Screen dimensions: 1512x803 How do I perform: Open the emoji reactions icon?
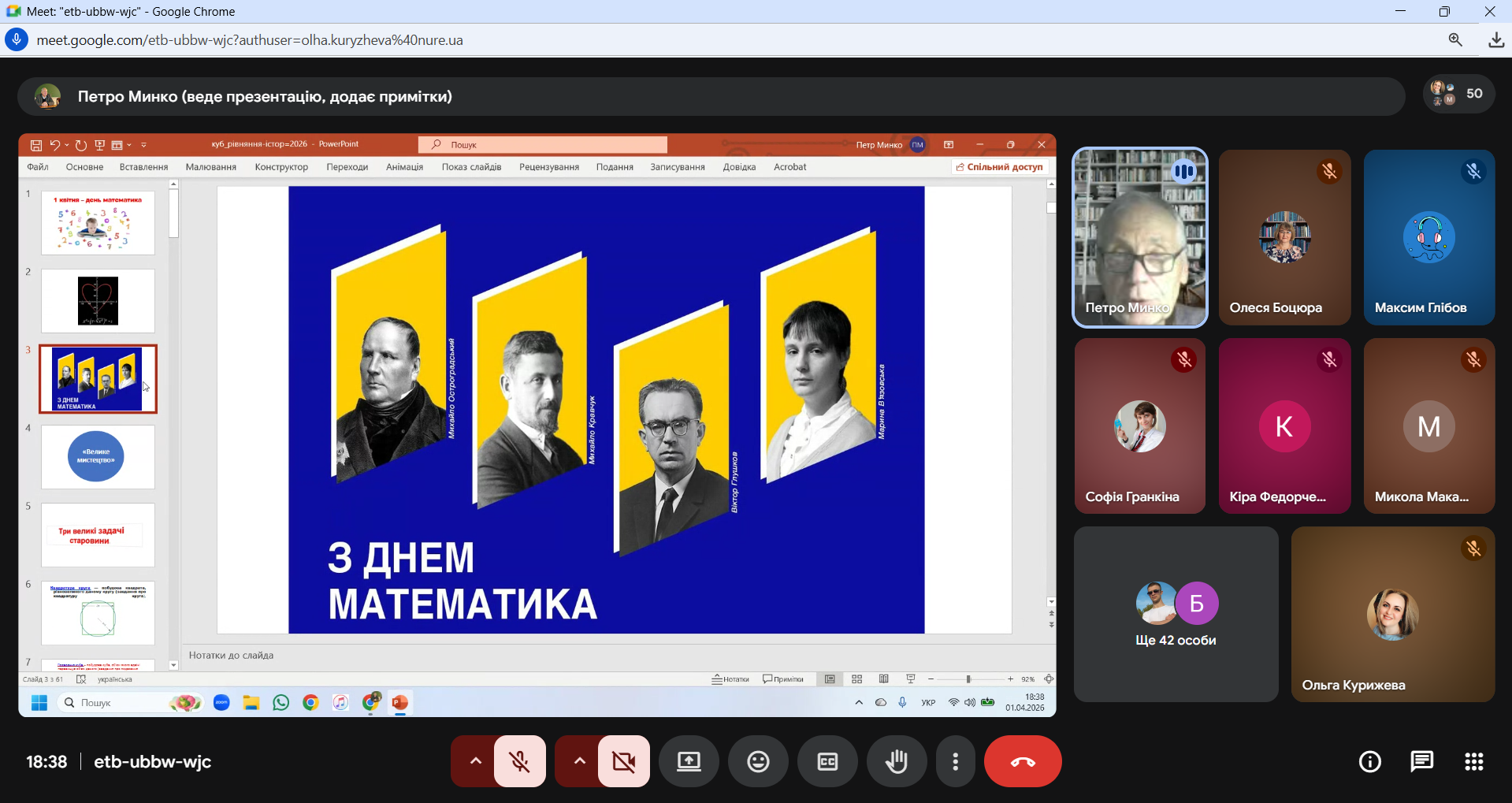click(758, 761)
